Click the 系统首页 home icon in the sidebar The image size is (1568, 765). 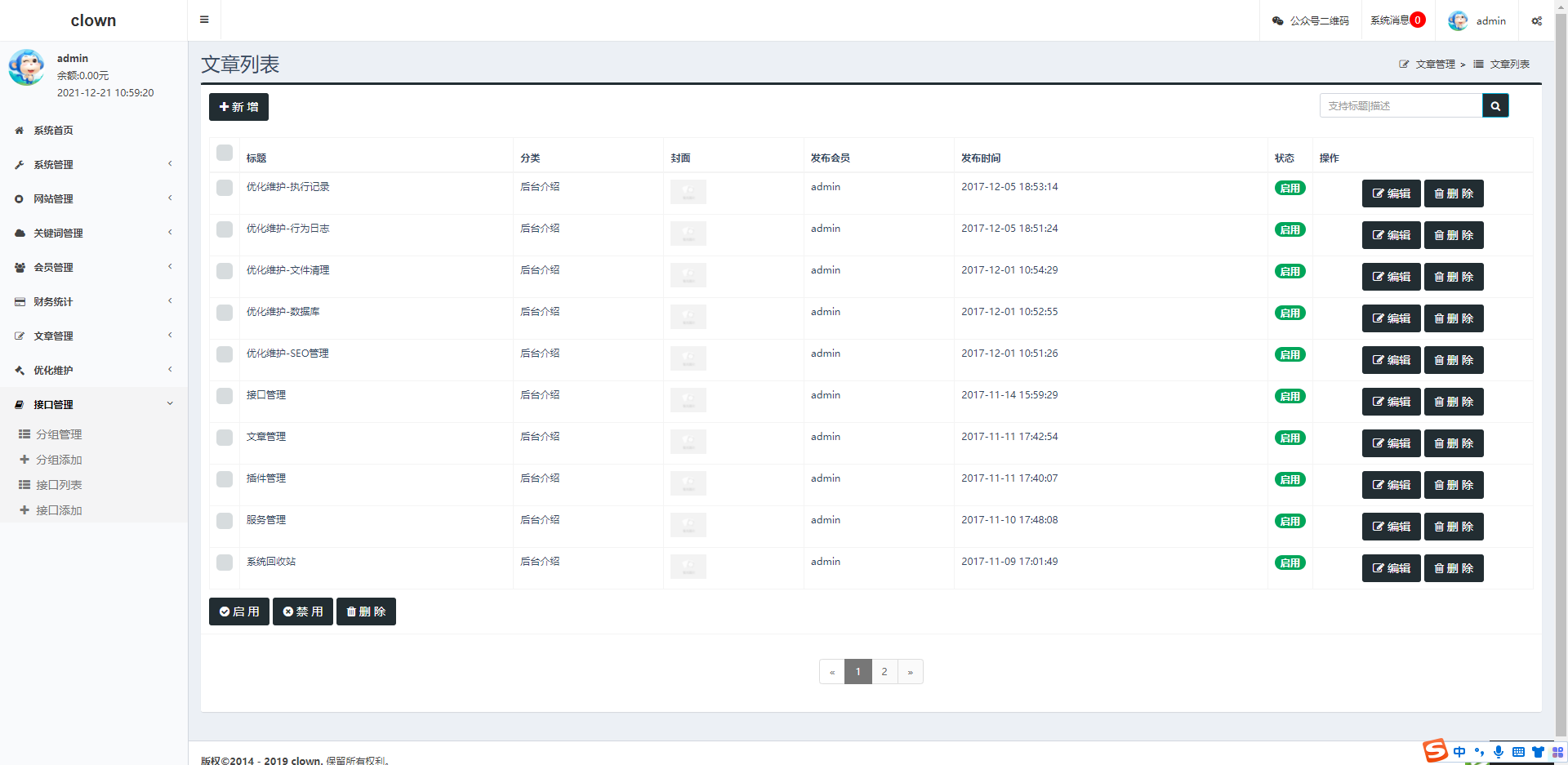(x=20, y=131)
